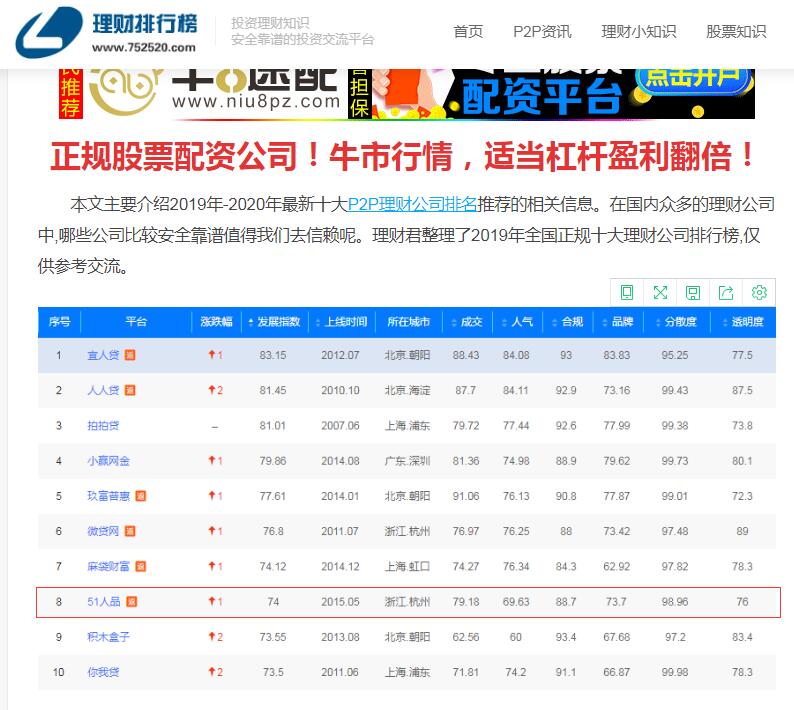Click the 62.92 品牌 value cell
The height and width of the screenshot is (710, 794).
(x=616, y=566)
